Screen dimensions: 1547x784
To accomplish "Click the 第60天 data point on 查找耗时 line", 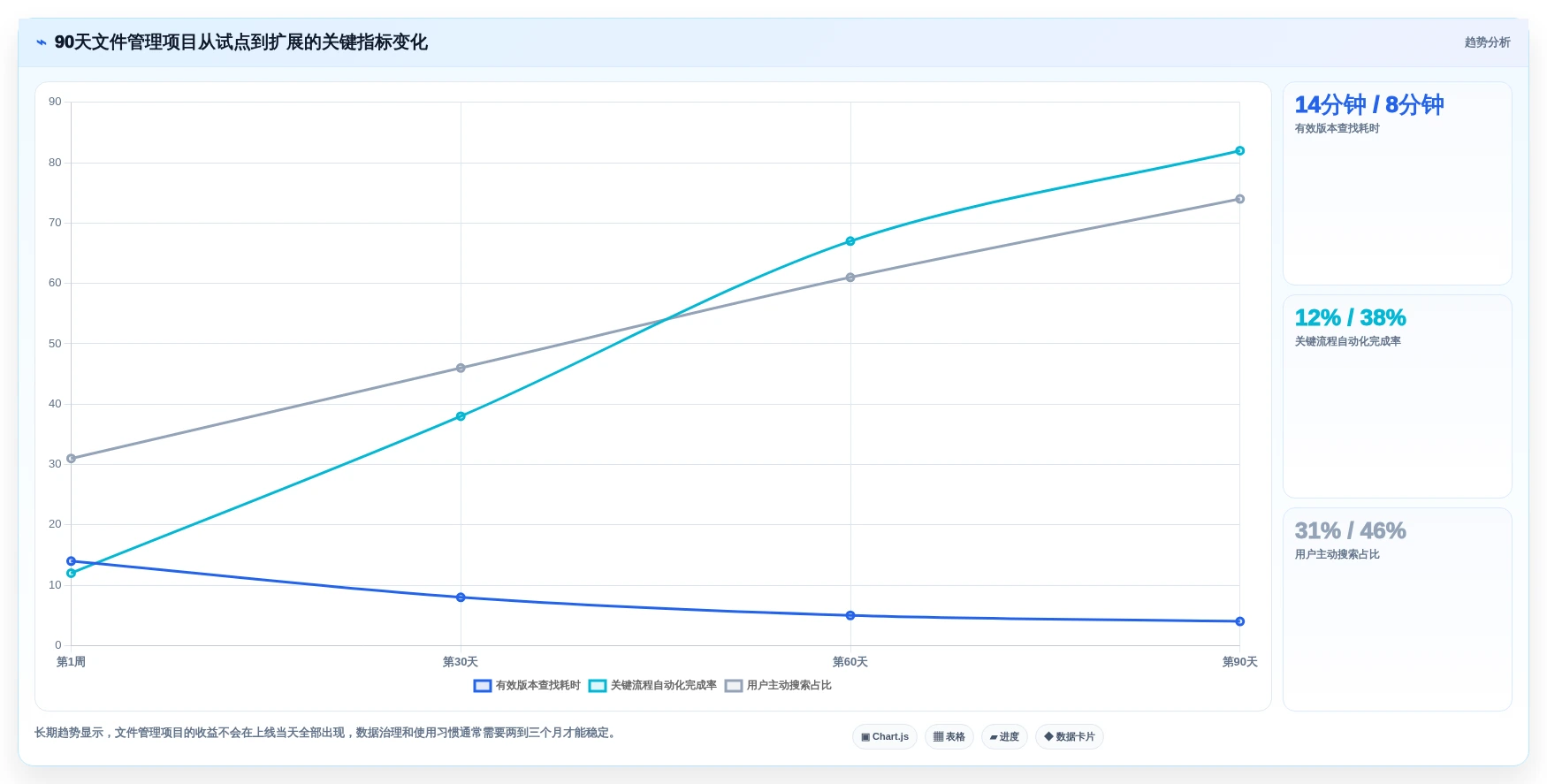I will click(850, 615).
